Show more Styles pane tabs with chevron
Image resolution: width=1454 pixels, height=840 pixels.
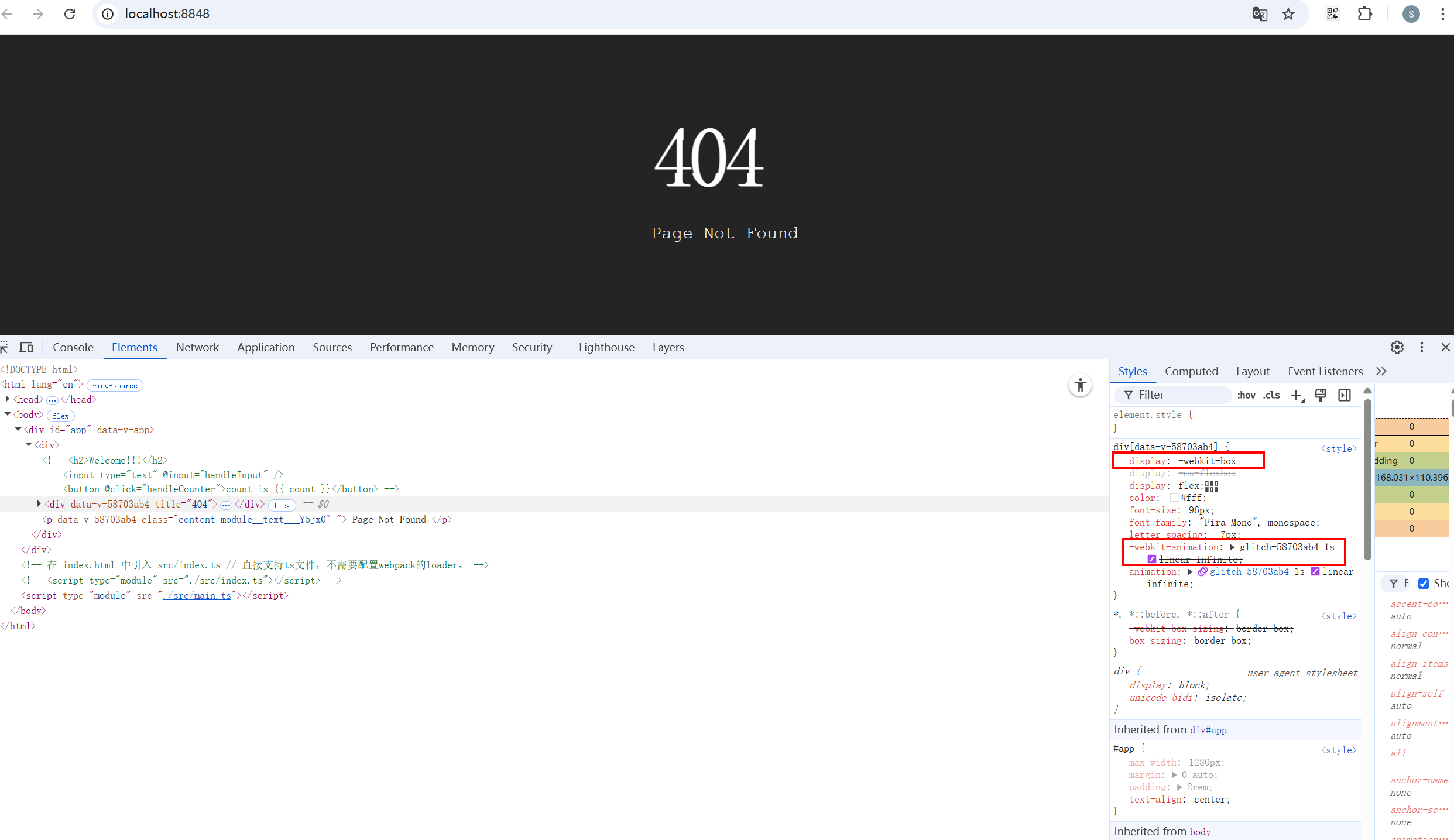[x=1381, y=371]
